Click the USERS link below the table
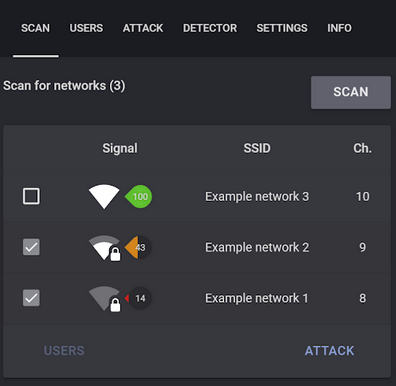 pyautogui.click(x=64, y=351)
